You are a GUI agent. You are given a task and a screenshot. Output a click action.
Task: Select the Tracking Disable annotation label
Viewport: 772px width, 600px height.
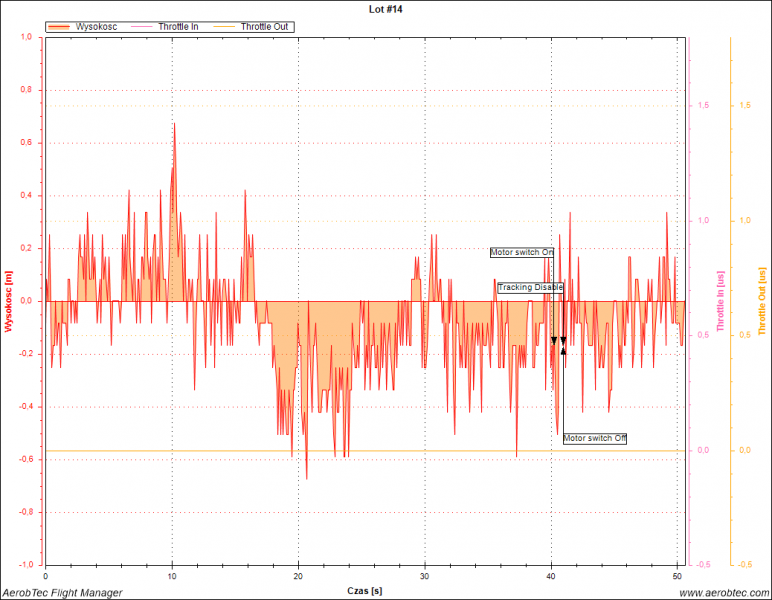530,287
